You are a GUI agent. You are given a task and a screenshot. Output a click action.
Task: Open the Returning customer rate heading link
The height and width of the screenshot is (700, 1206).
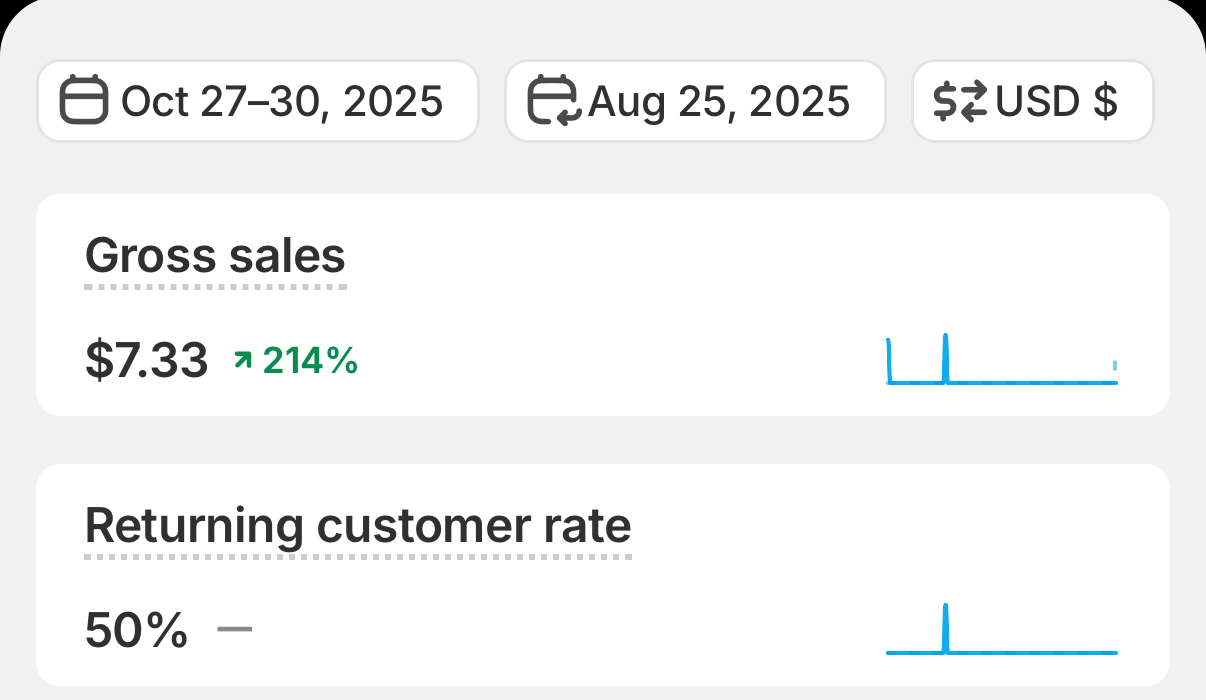[x=358, y=525]
